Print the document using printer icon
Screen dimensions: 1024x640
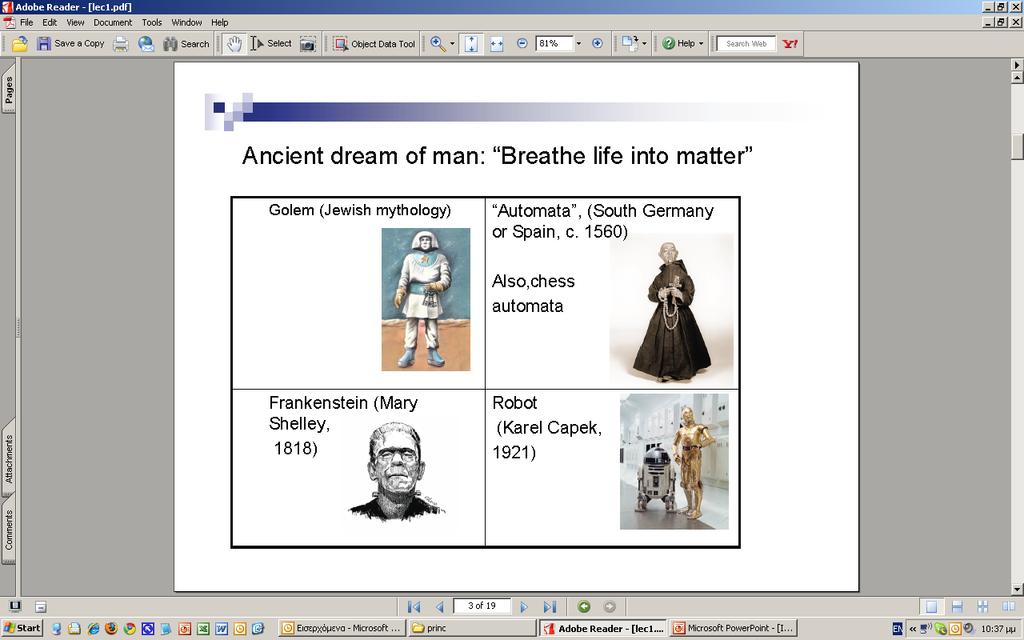pos(121,44)
